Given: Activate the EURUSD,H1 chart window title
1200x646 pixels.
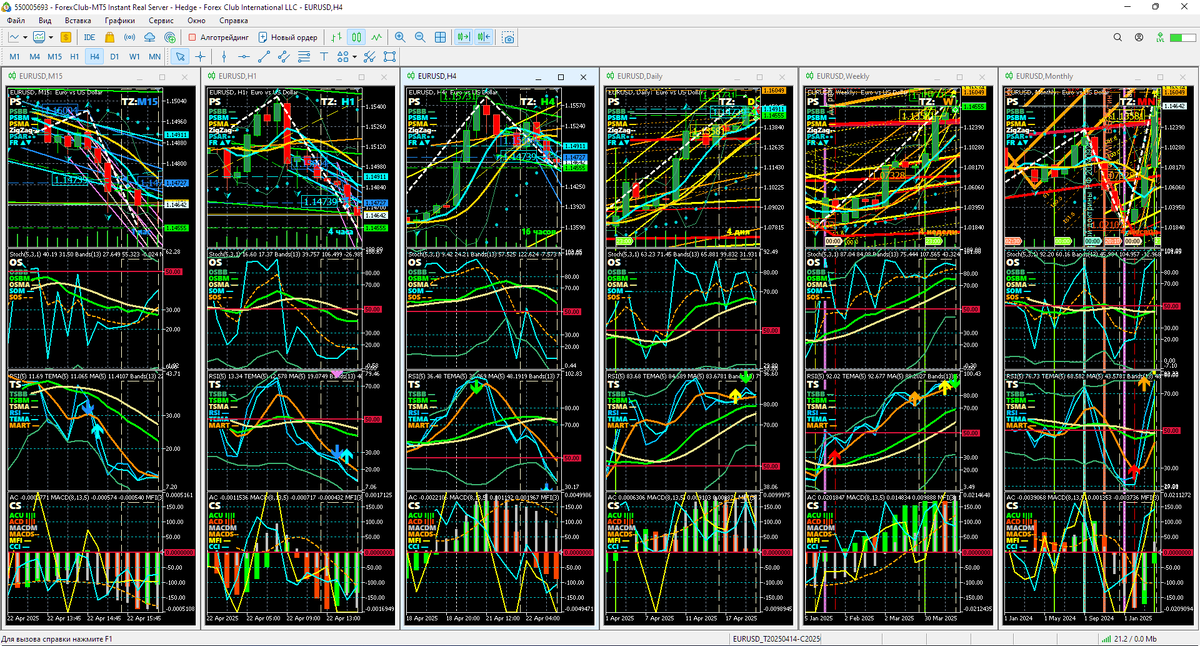Looking at the screenshot, I should point(238,76).
